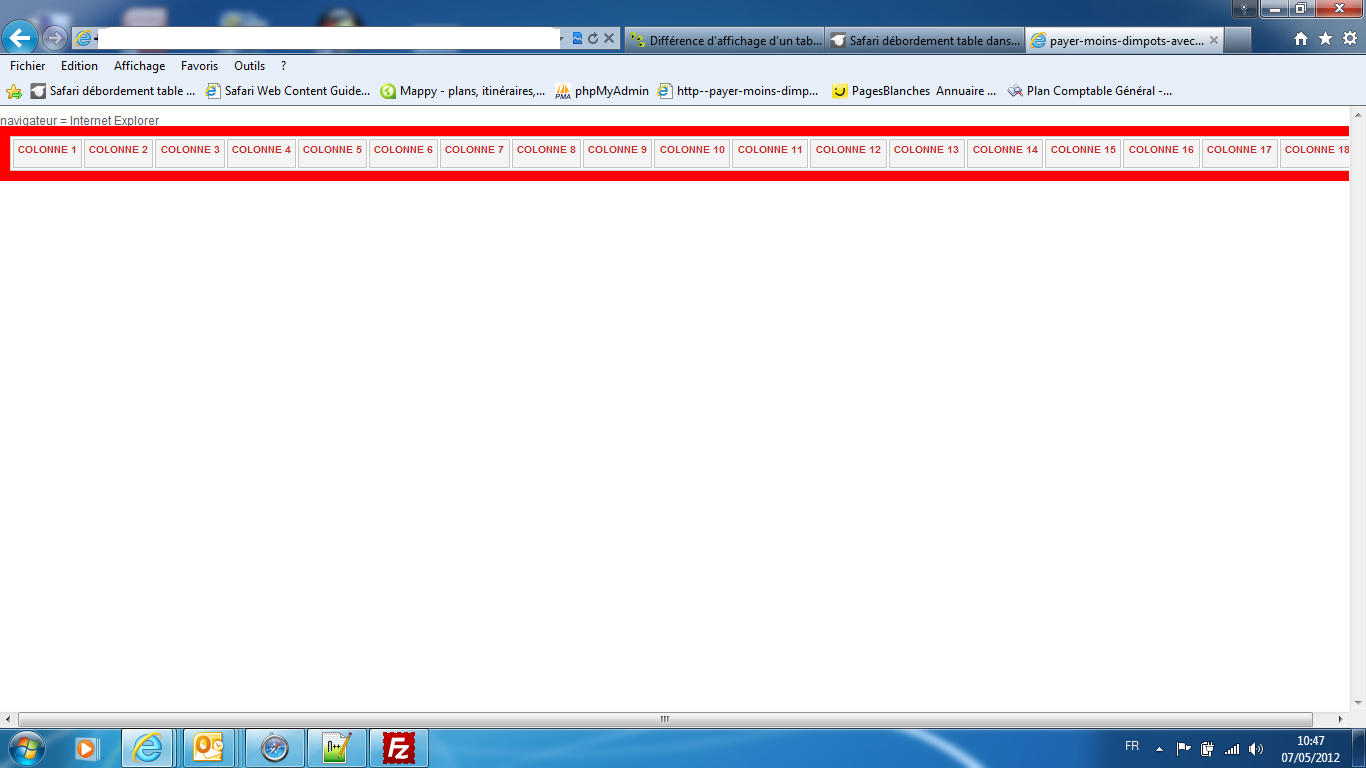
Task: Click inside the address bar field
Action: point(330,39)
